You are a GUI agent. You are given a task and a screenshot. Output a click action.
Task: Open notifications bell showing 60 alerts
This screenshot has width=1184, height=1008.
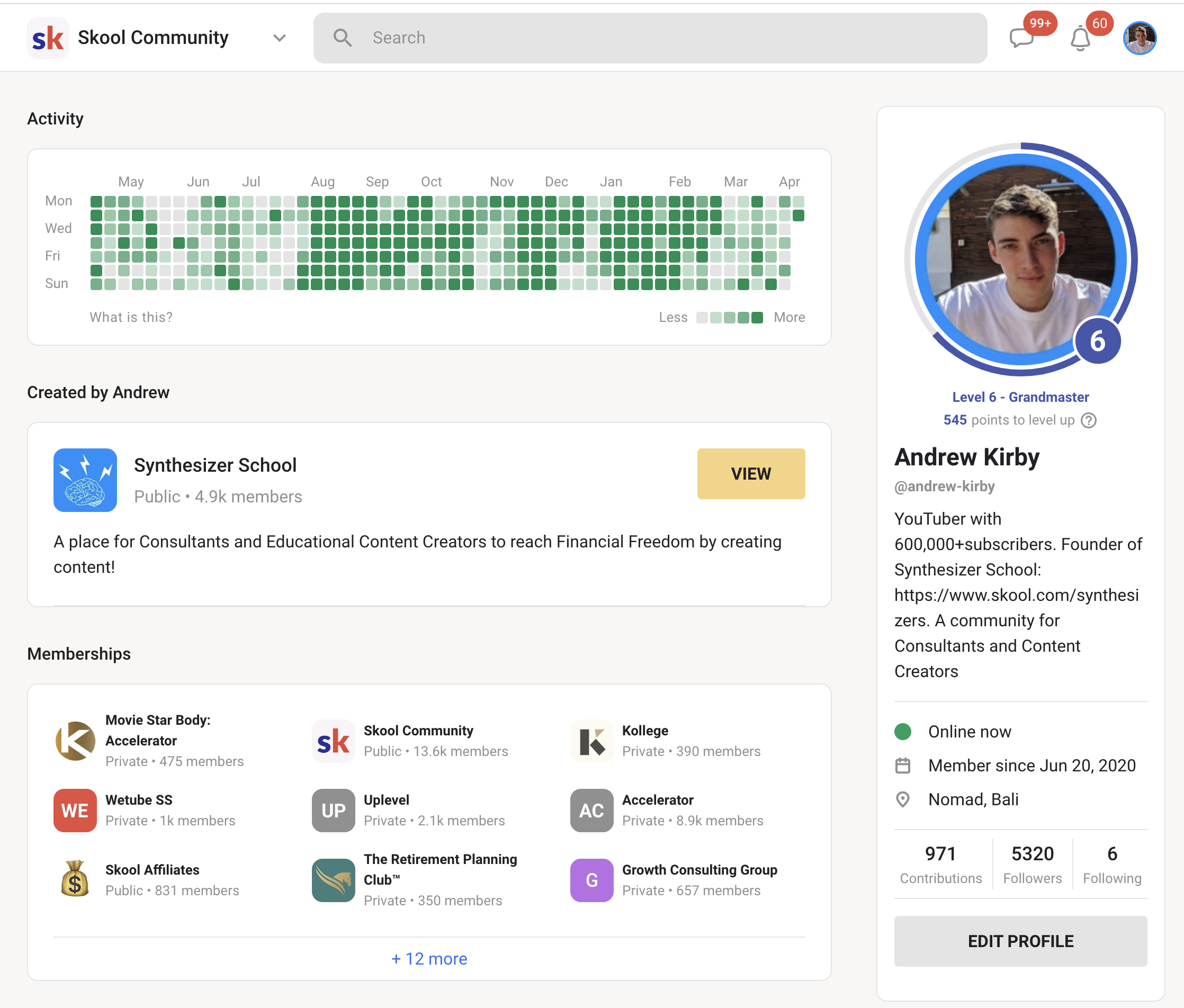tap(1080, 38)
